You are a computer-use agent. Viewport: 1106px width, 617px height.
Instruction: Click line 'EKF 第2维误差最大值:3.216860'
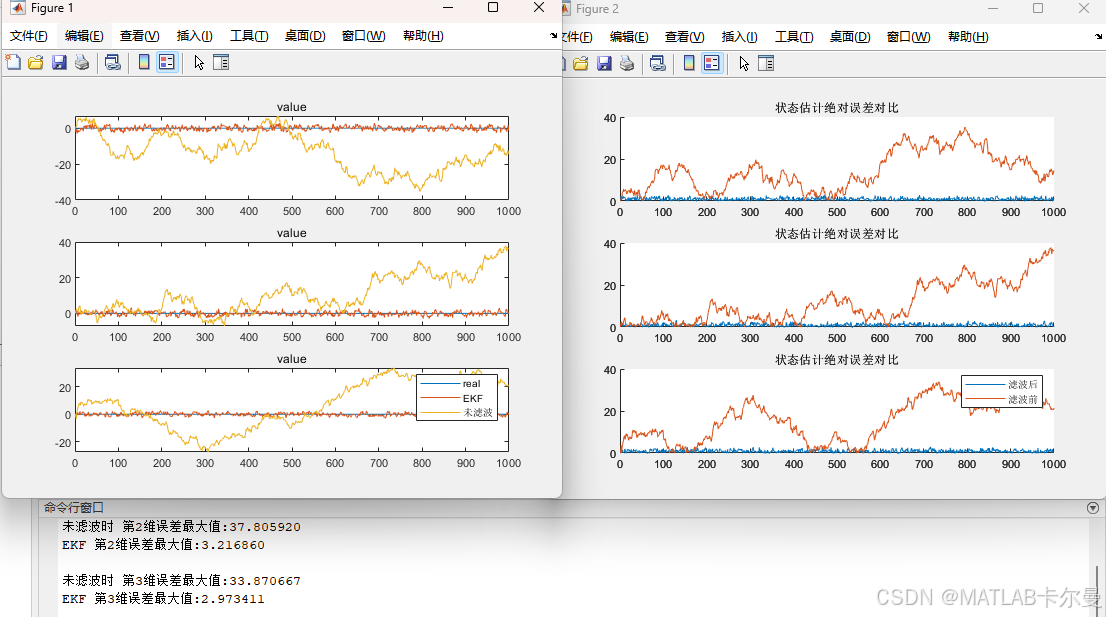[163, 545]
